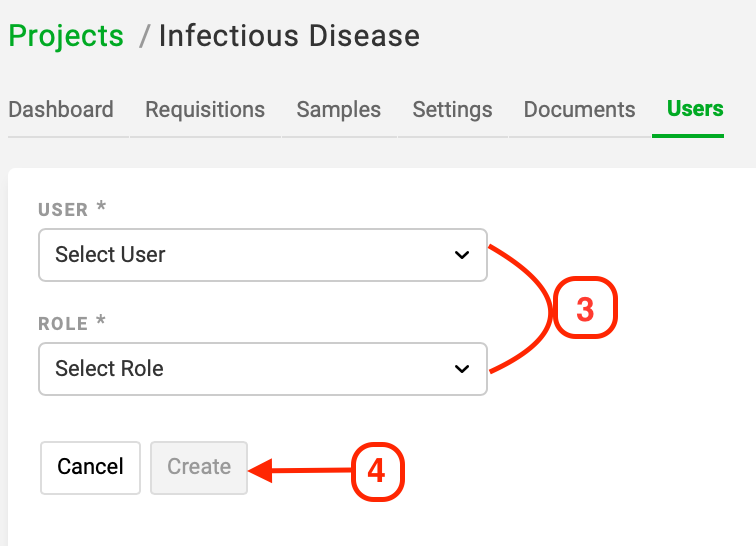Open the Requisitions tab
This screenshot has height=546, width=756.
[x=205, y=110]
